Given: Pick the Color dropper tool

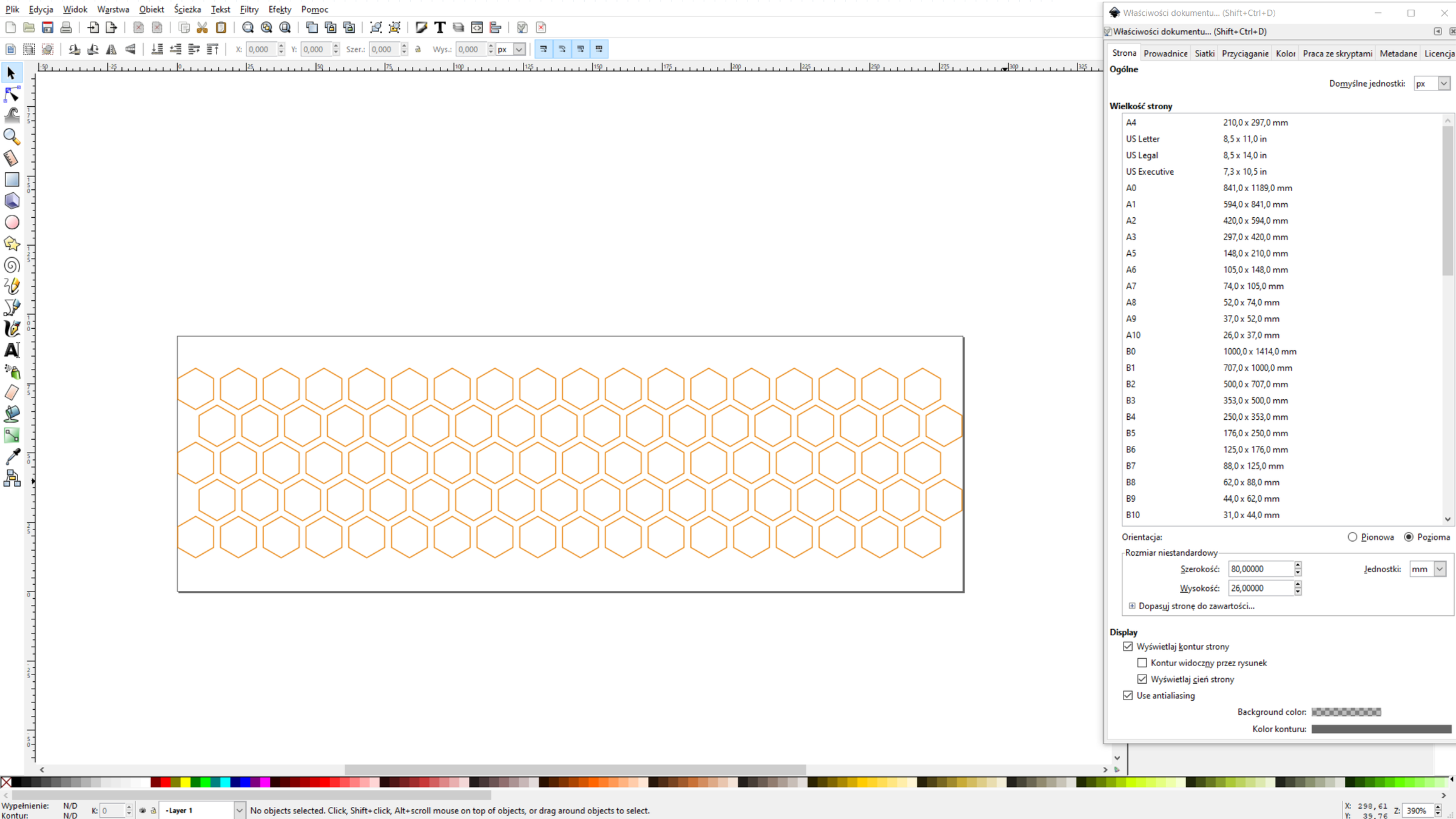Looking at the screenshot, I should (x=12, y=456).
